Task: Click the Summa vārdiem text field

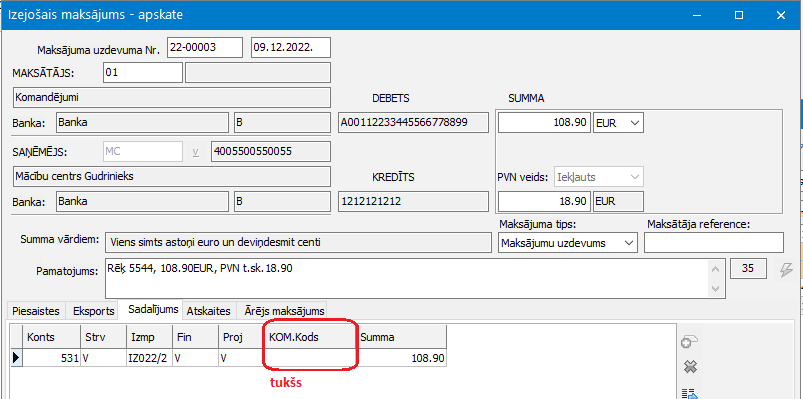Action: 298,243
